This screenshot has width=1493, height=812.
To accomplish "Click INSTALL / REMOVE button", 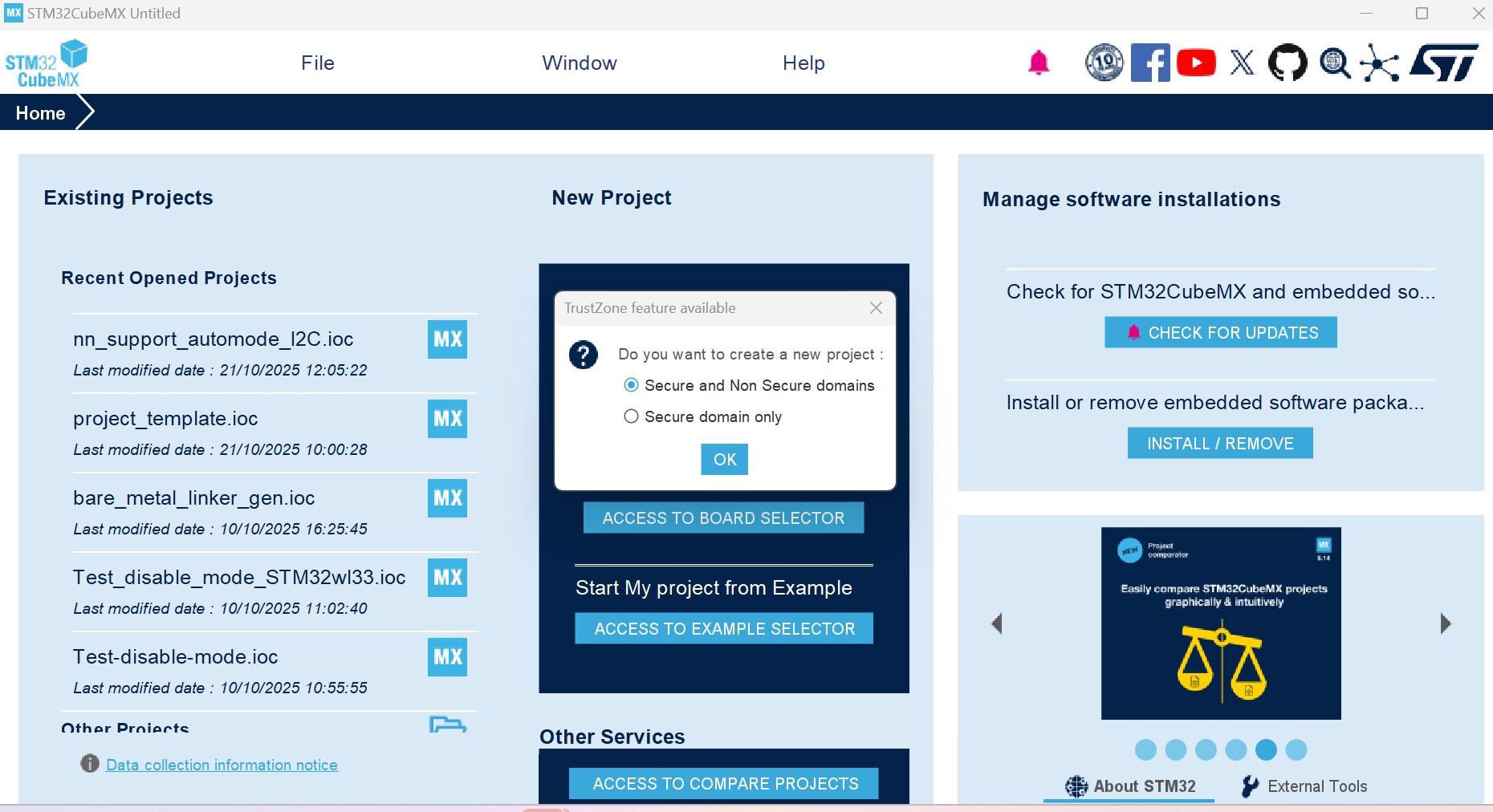I will click(x=1220, y=444).
